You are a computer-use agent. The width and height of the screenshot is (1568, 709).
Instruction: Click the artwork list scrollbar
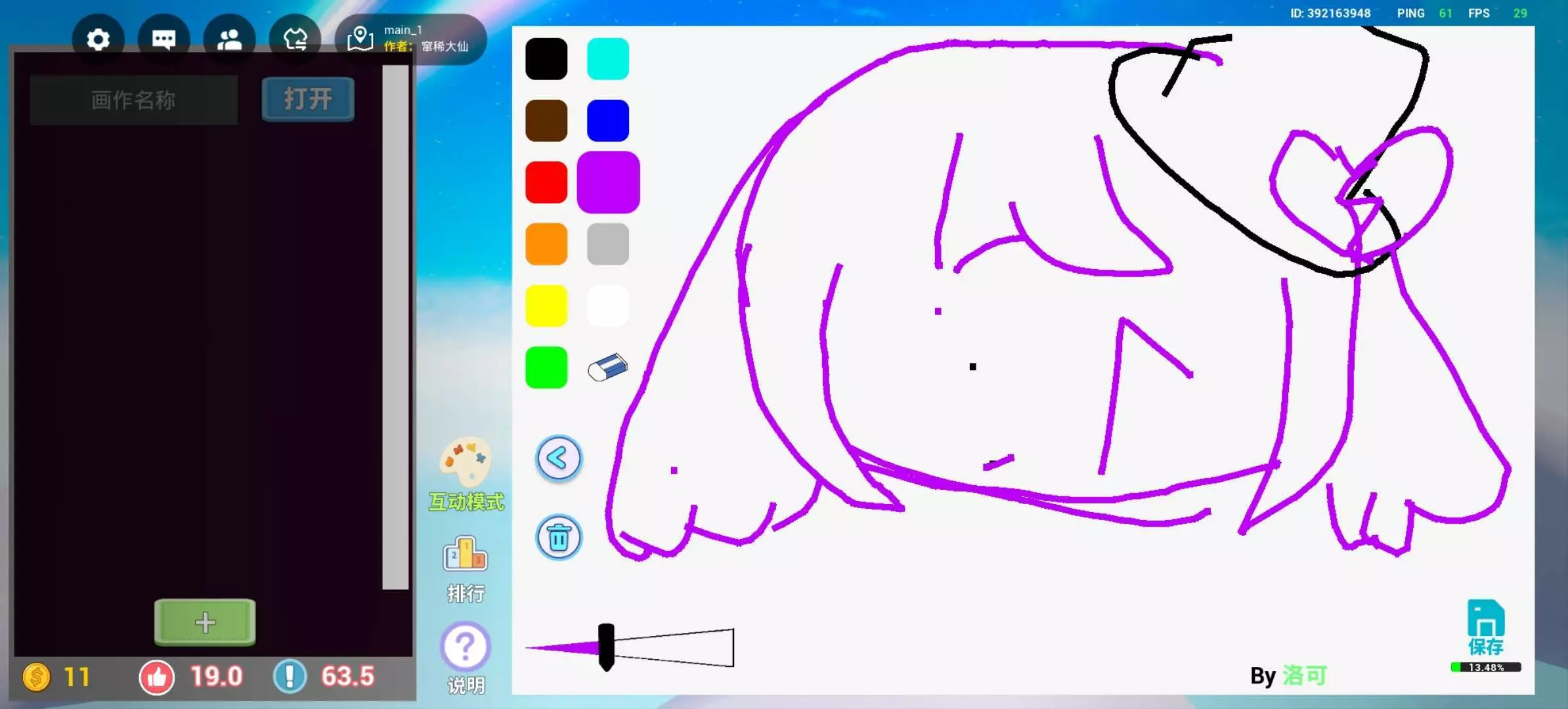[395, 326]
